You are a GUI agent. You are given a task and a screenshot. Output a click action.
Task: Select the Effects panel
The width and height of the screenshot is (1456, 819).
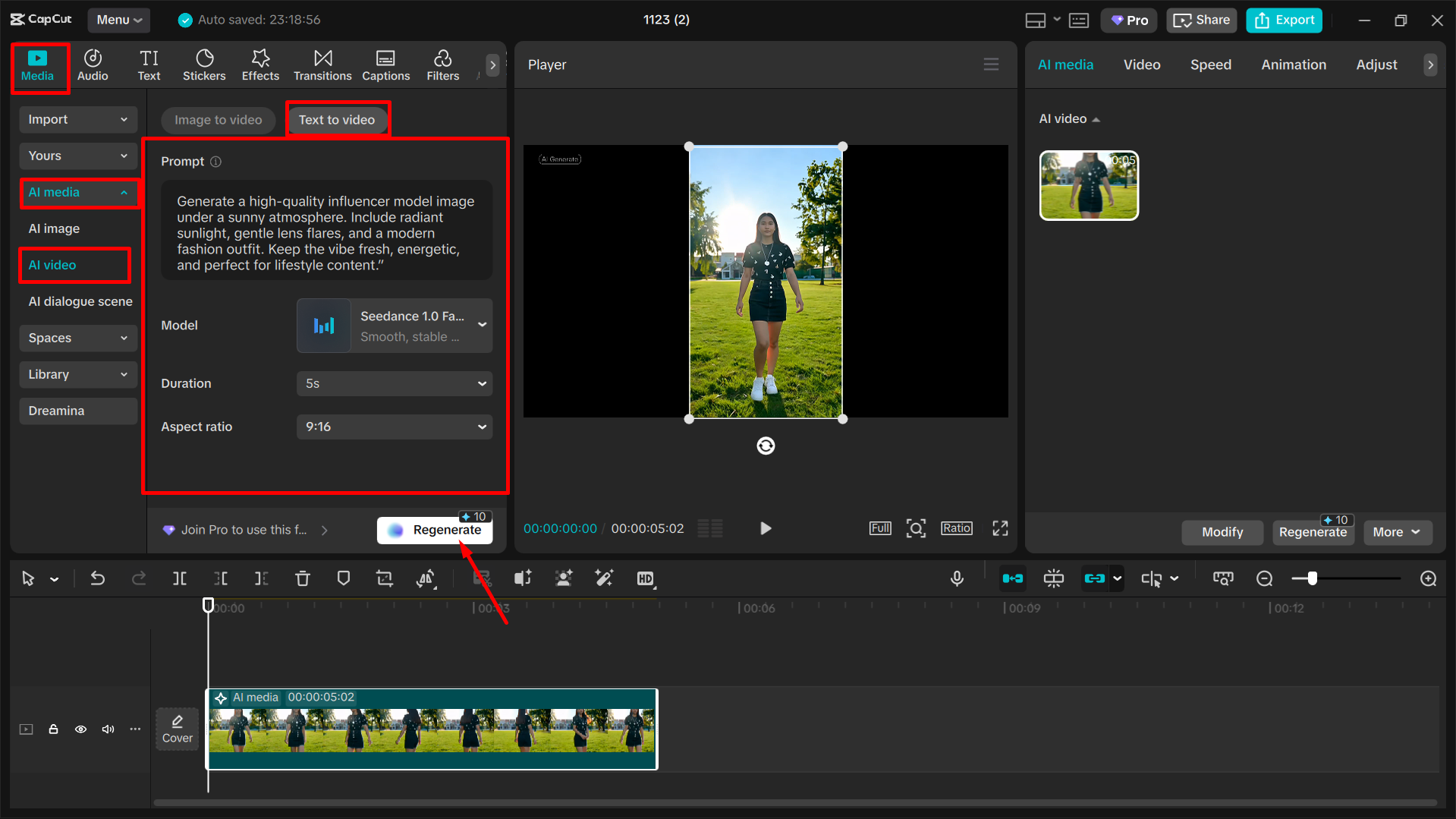[260, 65]
